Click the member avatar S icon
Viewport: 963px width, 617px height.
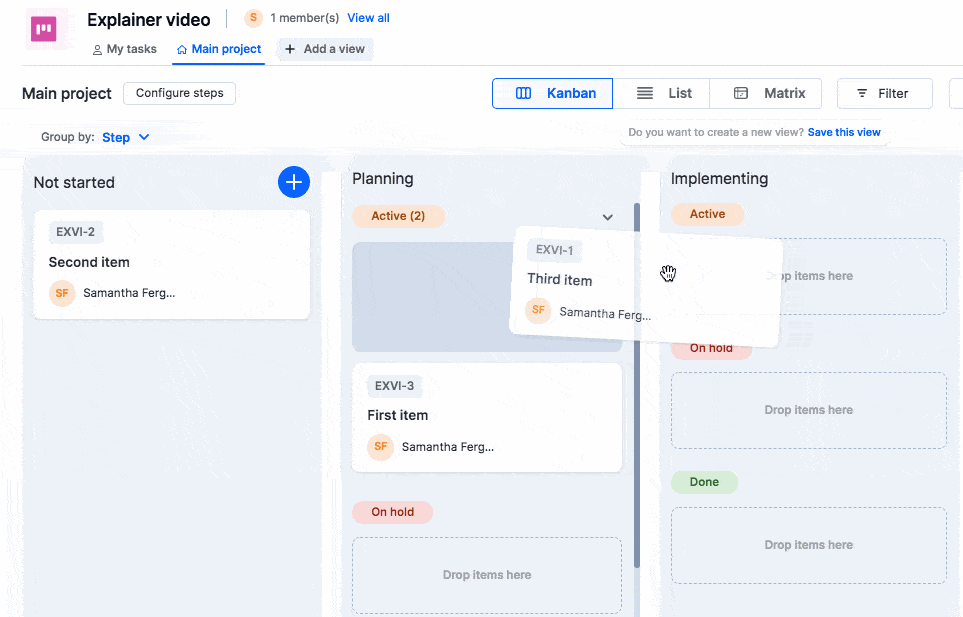[x=254, y=18]
